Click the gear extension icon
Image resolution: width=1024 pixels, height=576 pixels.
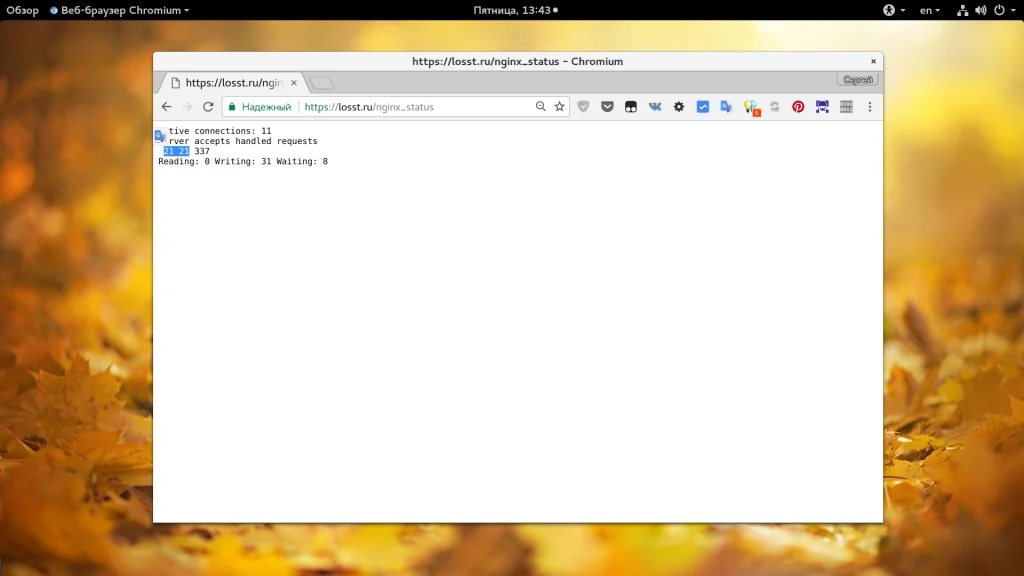(x=679, y=107)
